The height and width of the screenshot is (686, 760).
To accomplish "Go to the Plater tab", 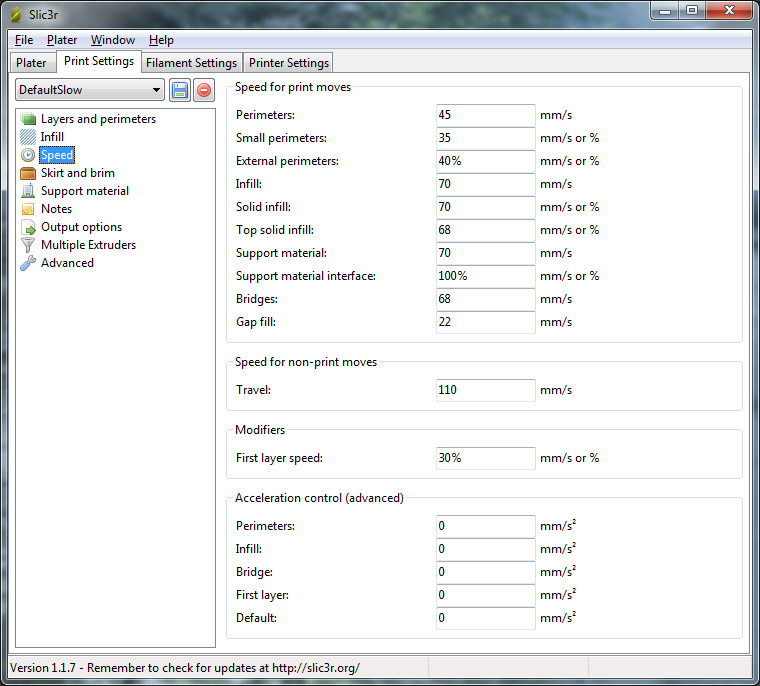I will pyautogui.click(x=31, y=63).
